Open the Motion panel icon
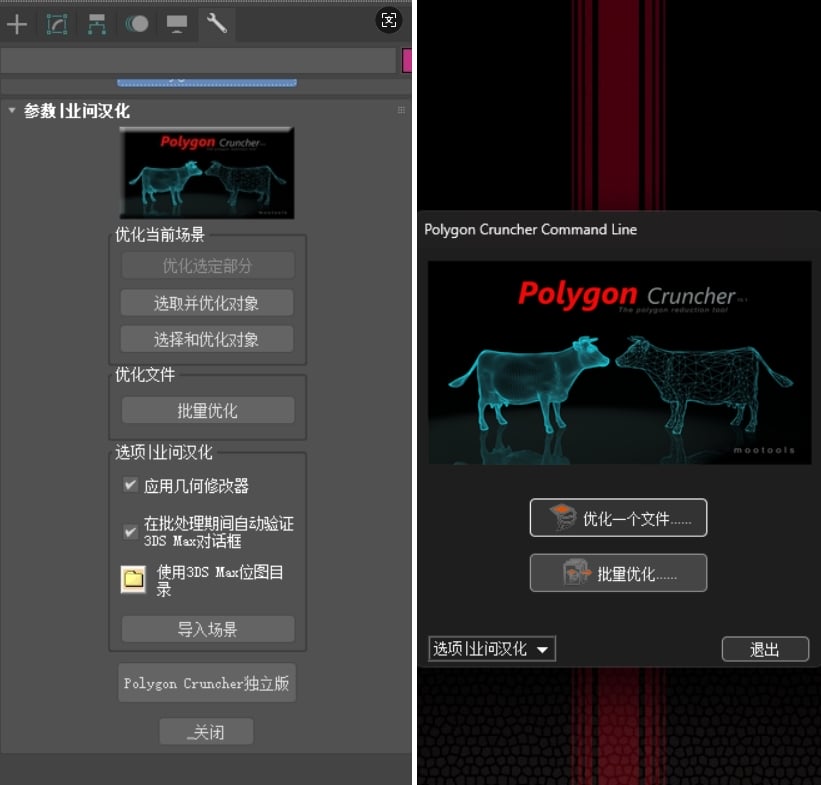Image resolution: width=821 pixels, height=785 pixels. point(137,23)
